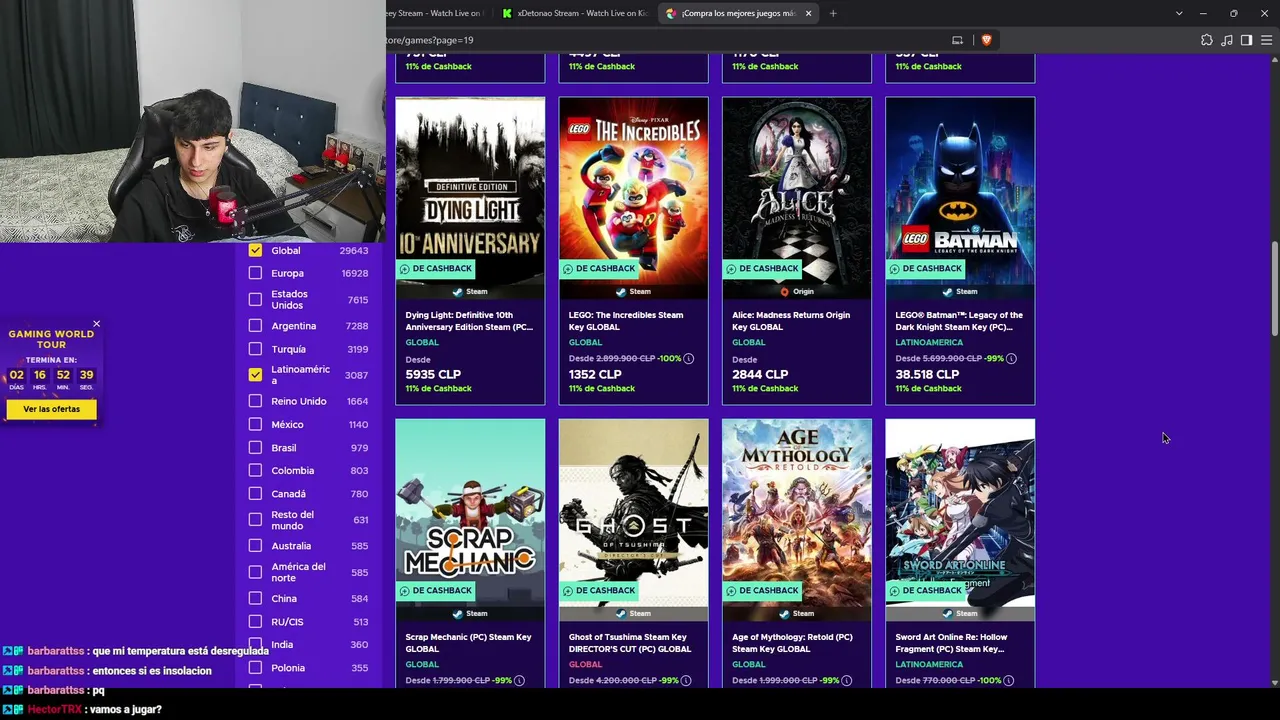The image size is (1280, 720).
Task: Select the '¡Compra los mejores juegos' tab
Action: 739,13
